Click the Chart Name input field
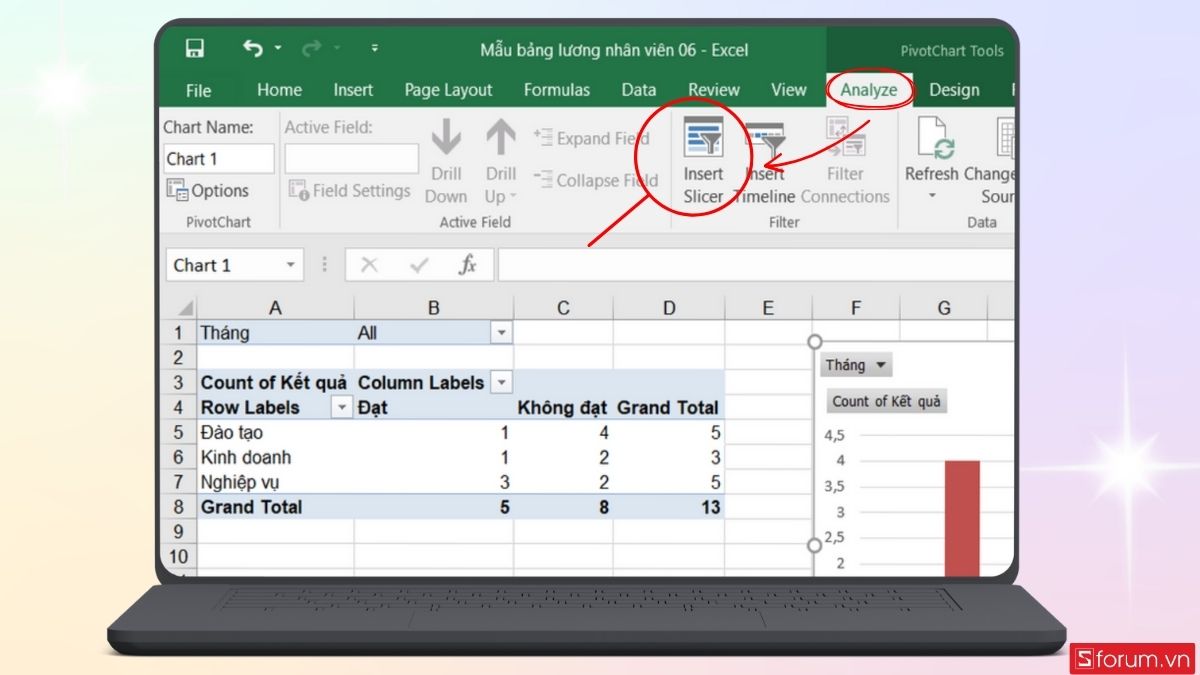Screen dimensions: 1200x675 (219, 159)
